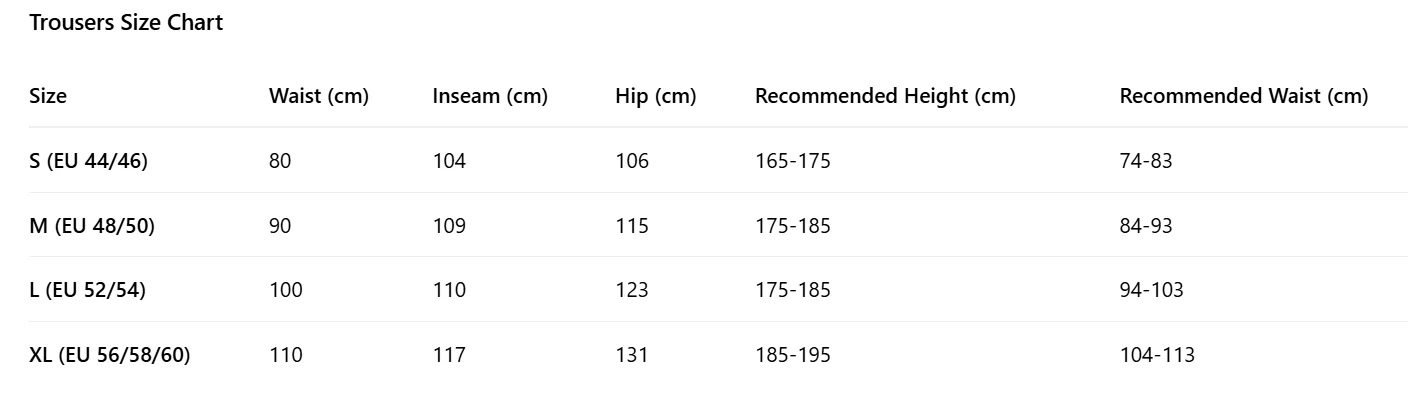1408x393 pixels.
Task: Click the Waist (cm) column header
Action: coord(319,97)
